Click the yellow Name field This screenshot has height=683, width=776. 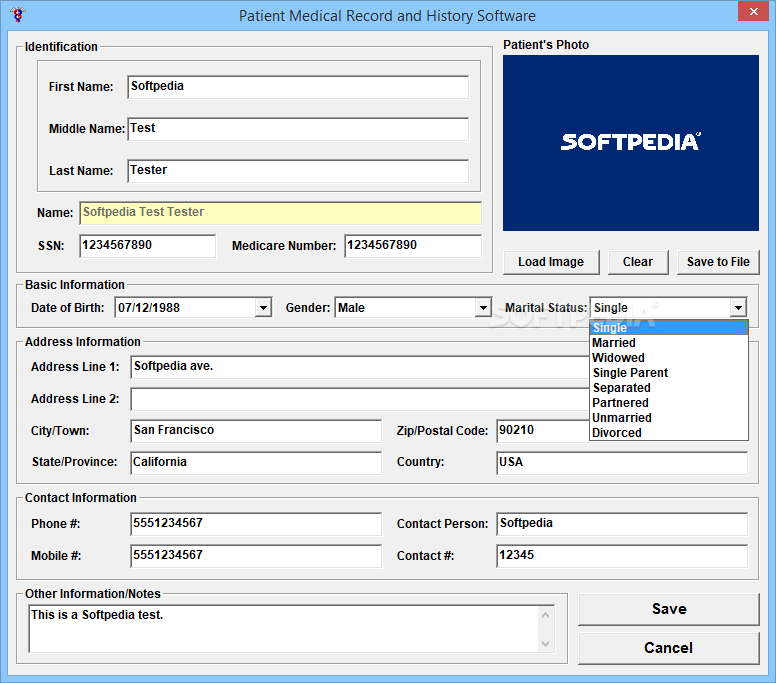[281, 213]
